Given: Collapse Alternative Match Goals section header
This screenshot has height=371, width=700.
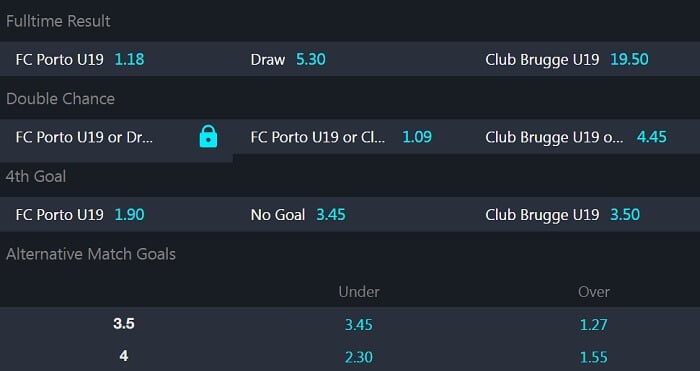Looking at the screenshot, I should coord(350,254).
